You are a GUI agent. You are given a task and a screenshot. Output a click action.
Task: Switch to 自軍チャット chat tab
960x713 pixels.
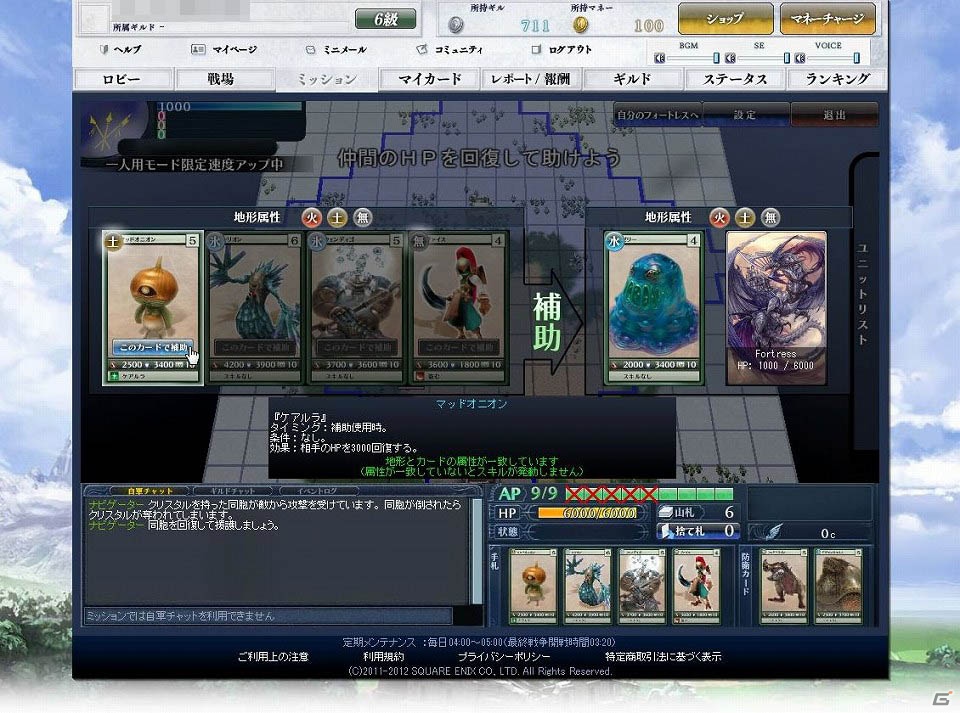tap(151, 491)
